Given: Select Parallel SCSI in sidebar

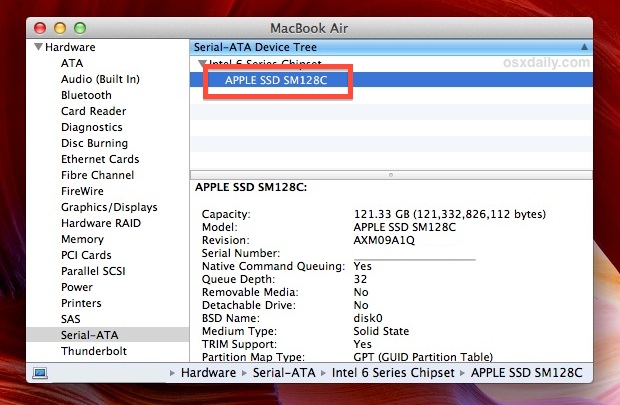Looking at the screenshot, I should coord(93,271).
